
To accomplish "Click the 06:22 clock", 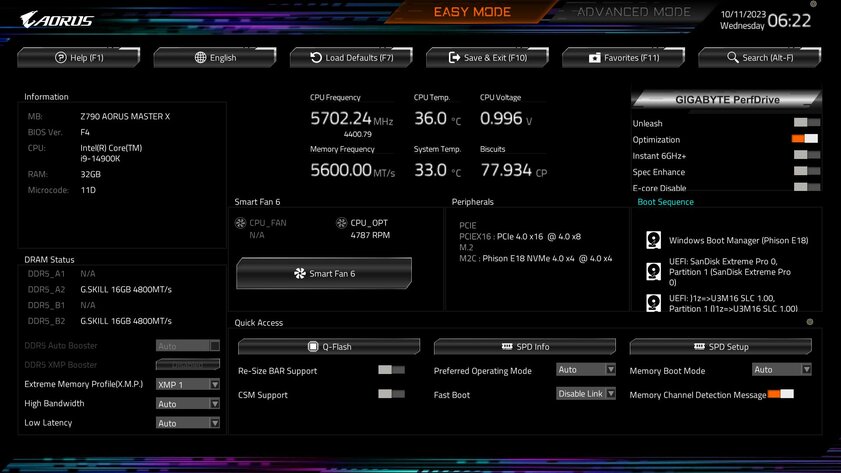I will (x=789, y=21).
